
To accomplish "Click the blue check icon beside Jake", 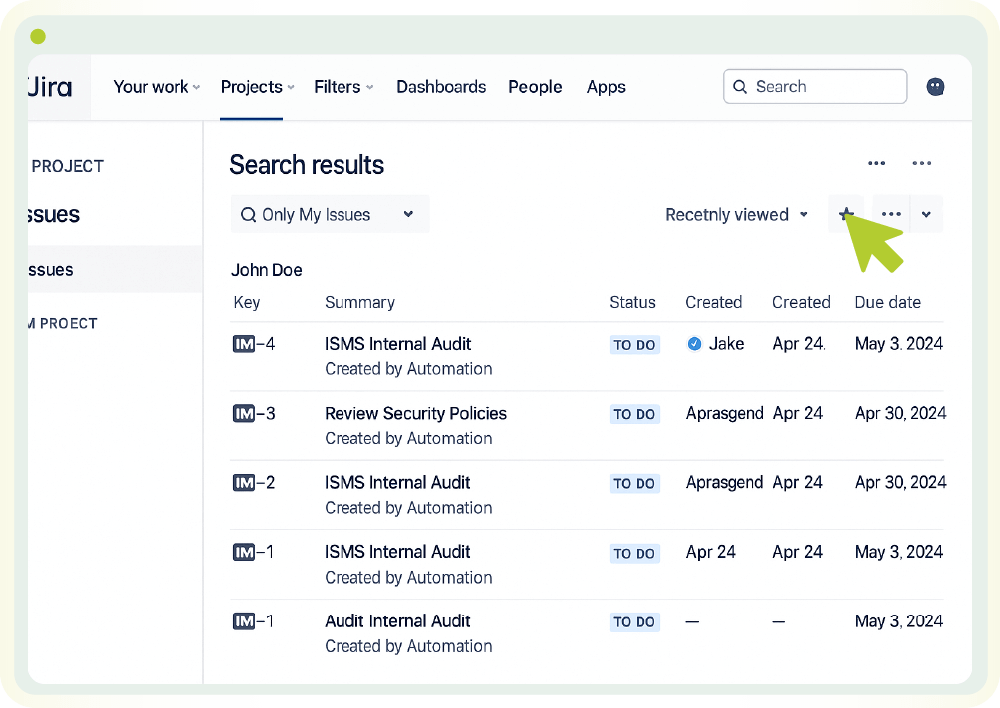I will tap(695, 344).
